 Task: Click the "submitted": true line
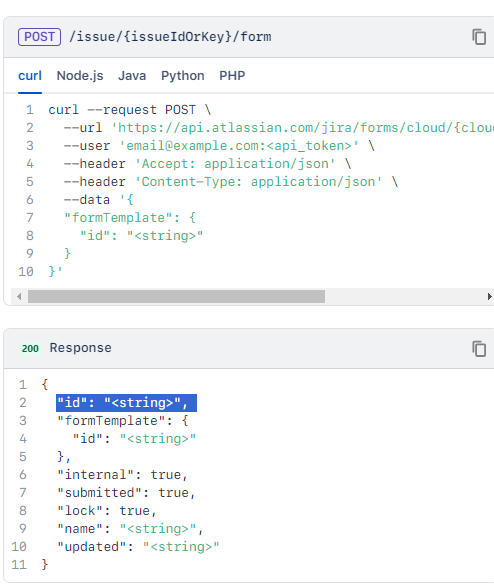pyautogui.click(x=126, y=493)
